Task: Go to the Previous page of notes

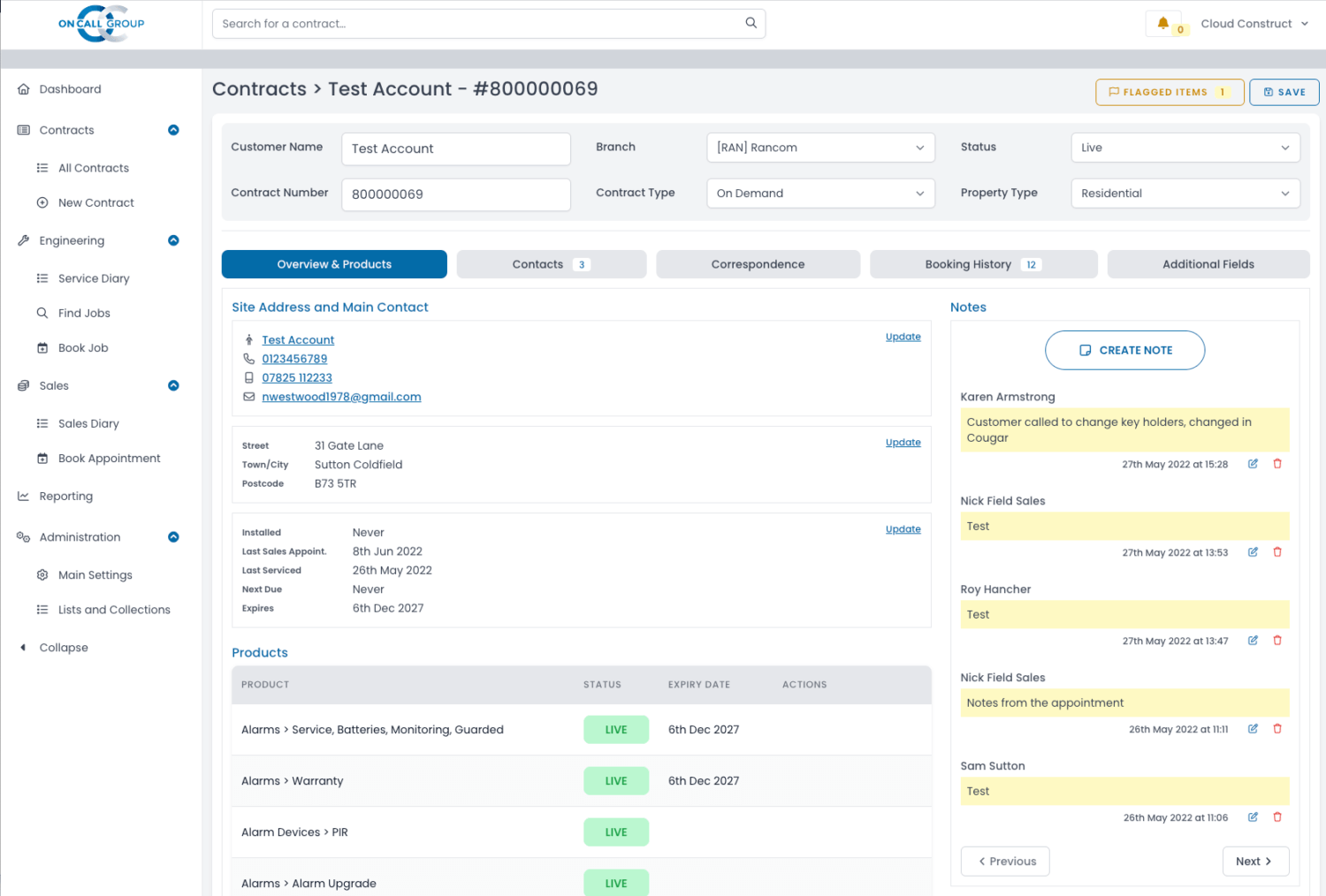Action: 1005,862
